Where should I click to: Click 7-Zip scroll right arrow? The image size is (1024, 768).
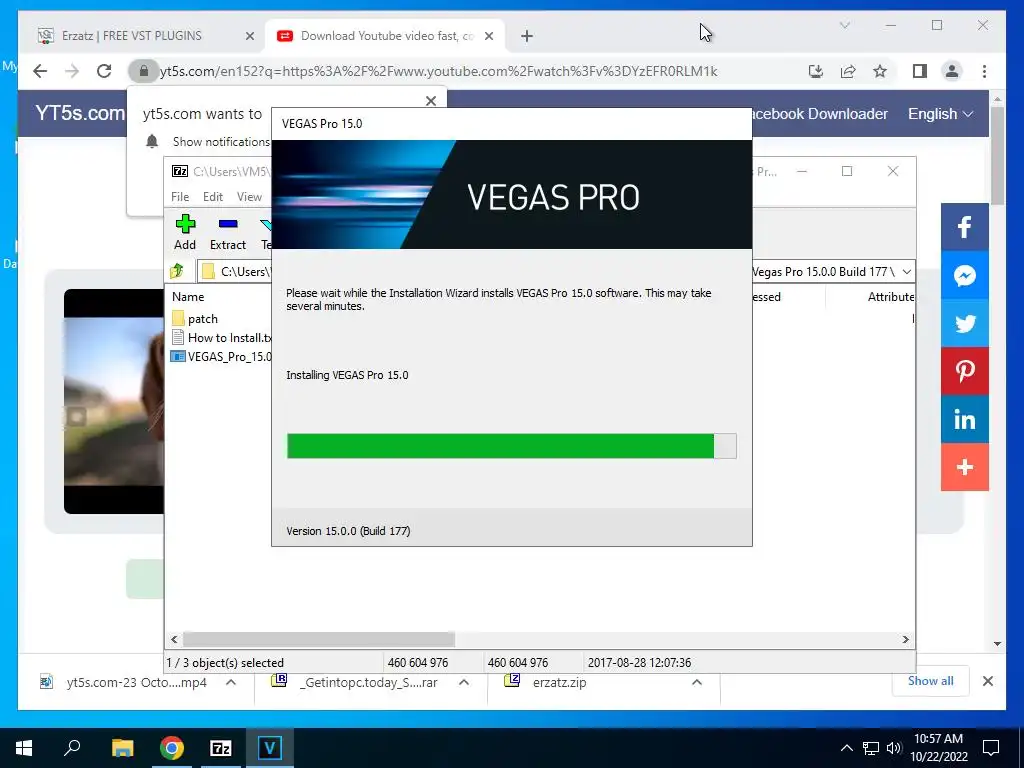click(906, 639)
